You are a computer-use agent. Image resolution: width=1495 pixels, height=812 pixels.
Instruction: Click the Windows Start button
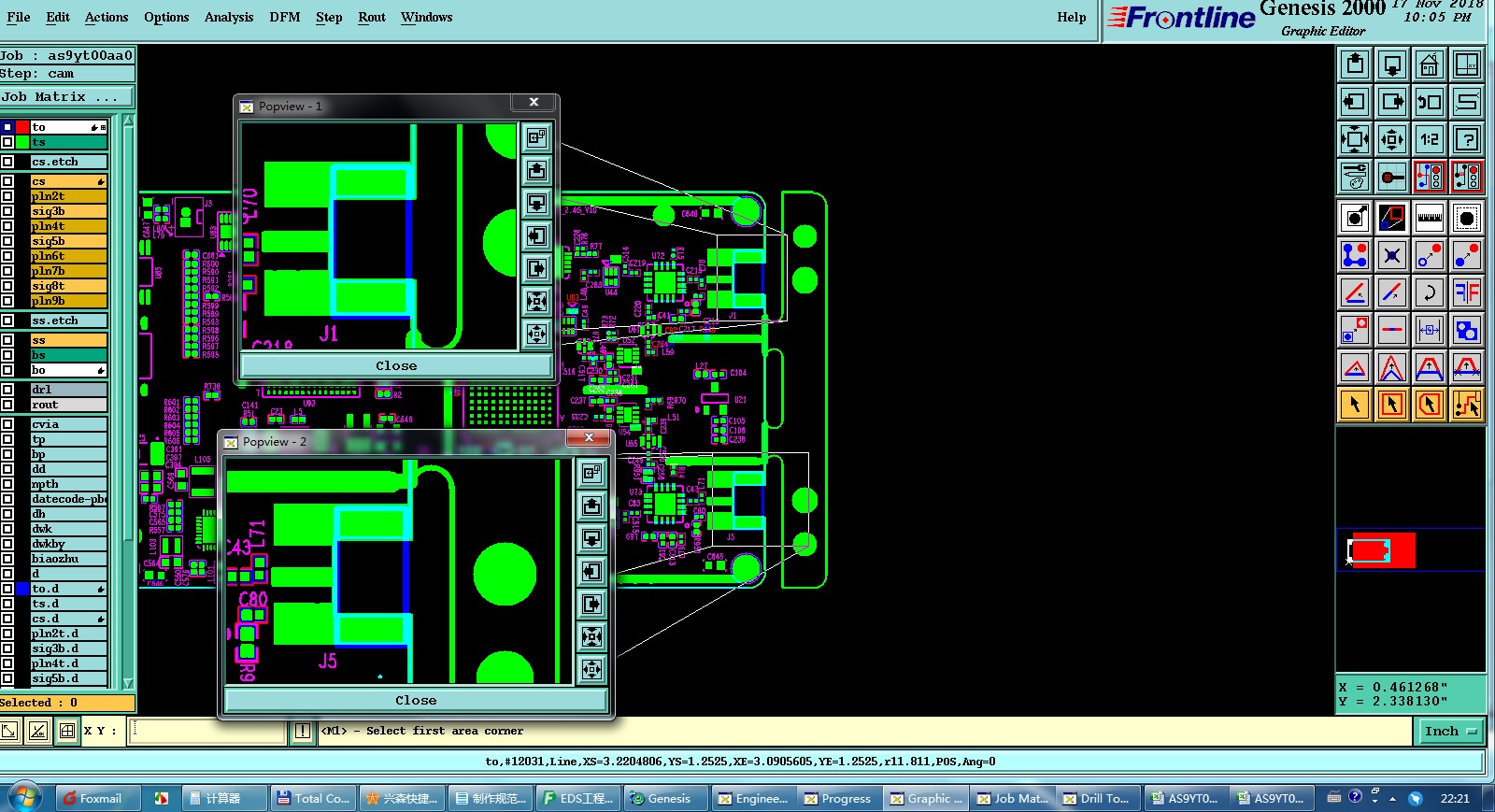[x=24, y=798]
